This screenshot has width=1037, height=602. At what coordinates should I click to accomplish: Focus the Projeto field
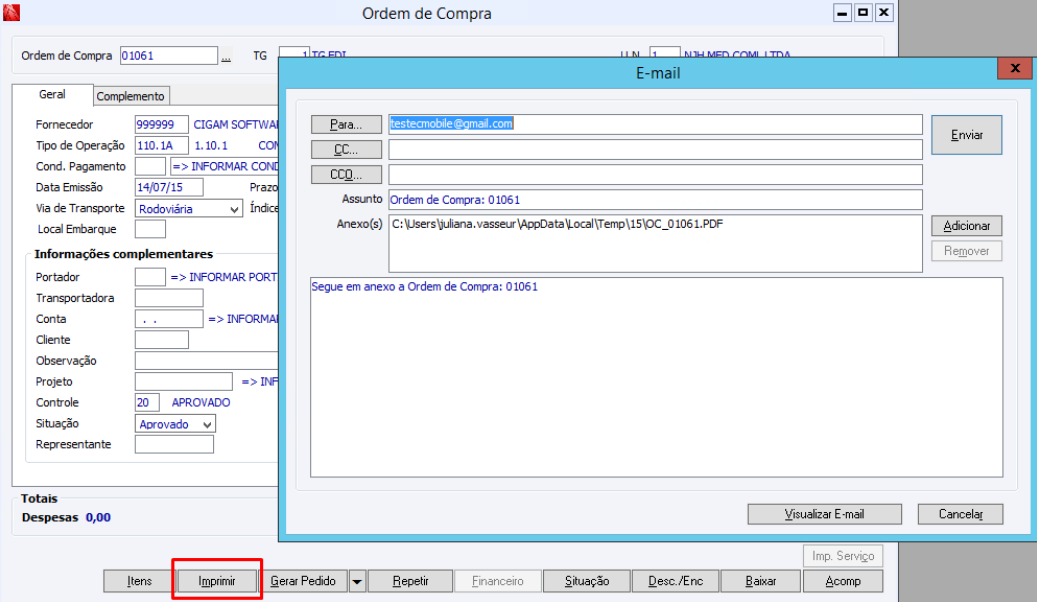(x=184, y=382)
